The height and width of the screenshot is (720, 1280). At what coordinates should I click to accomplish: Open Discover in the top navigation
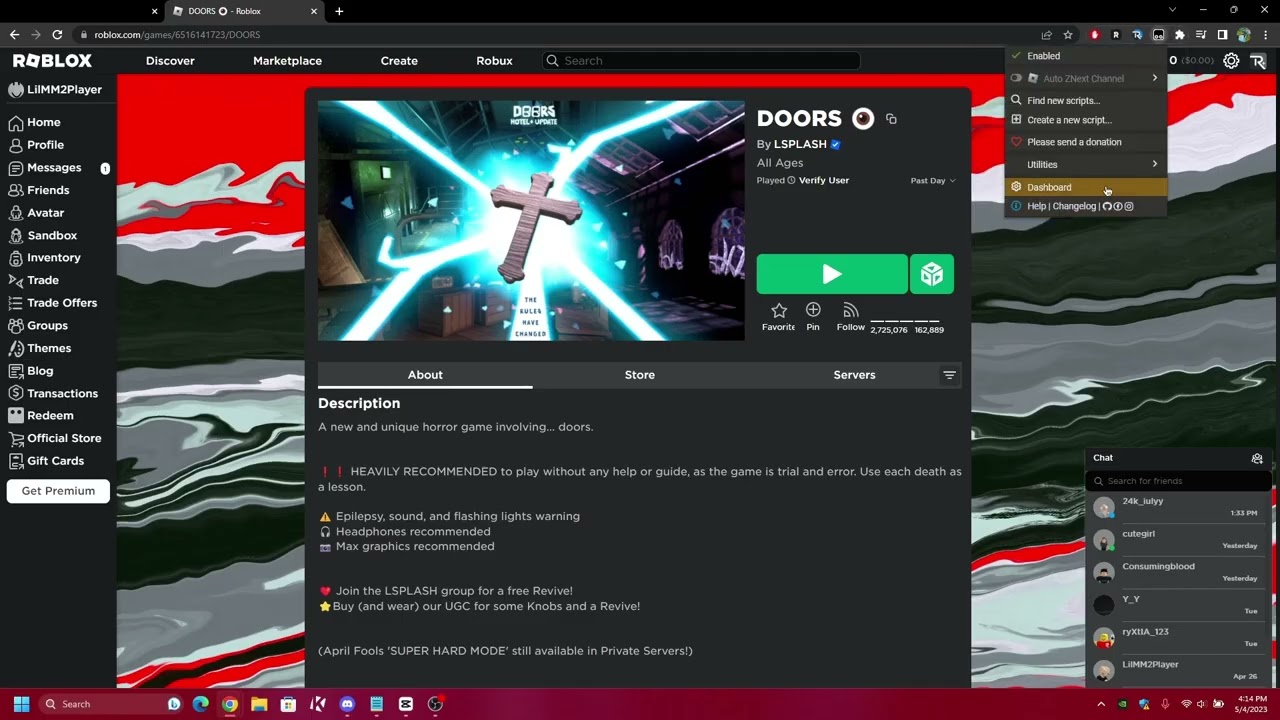[170, 61]
